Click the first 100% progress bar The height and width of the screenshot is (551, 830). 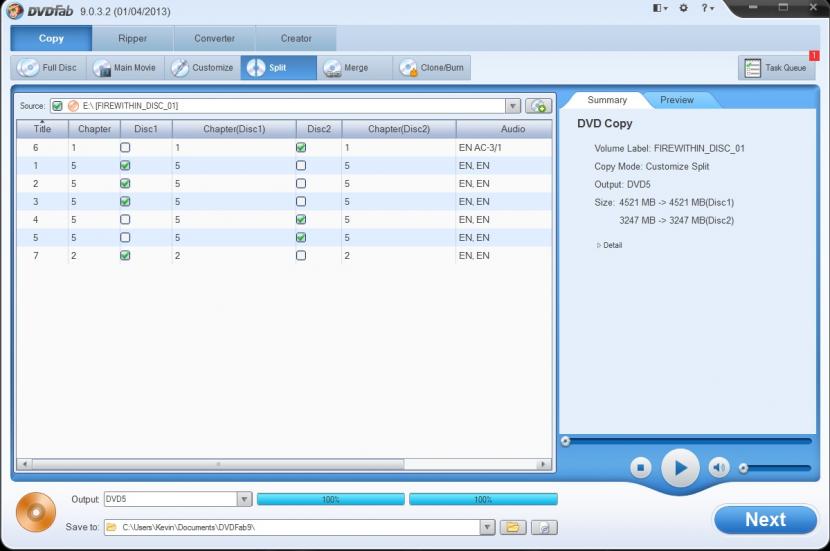tap(331, 499)
